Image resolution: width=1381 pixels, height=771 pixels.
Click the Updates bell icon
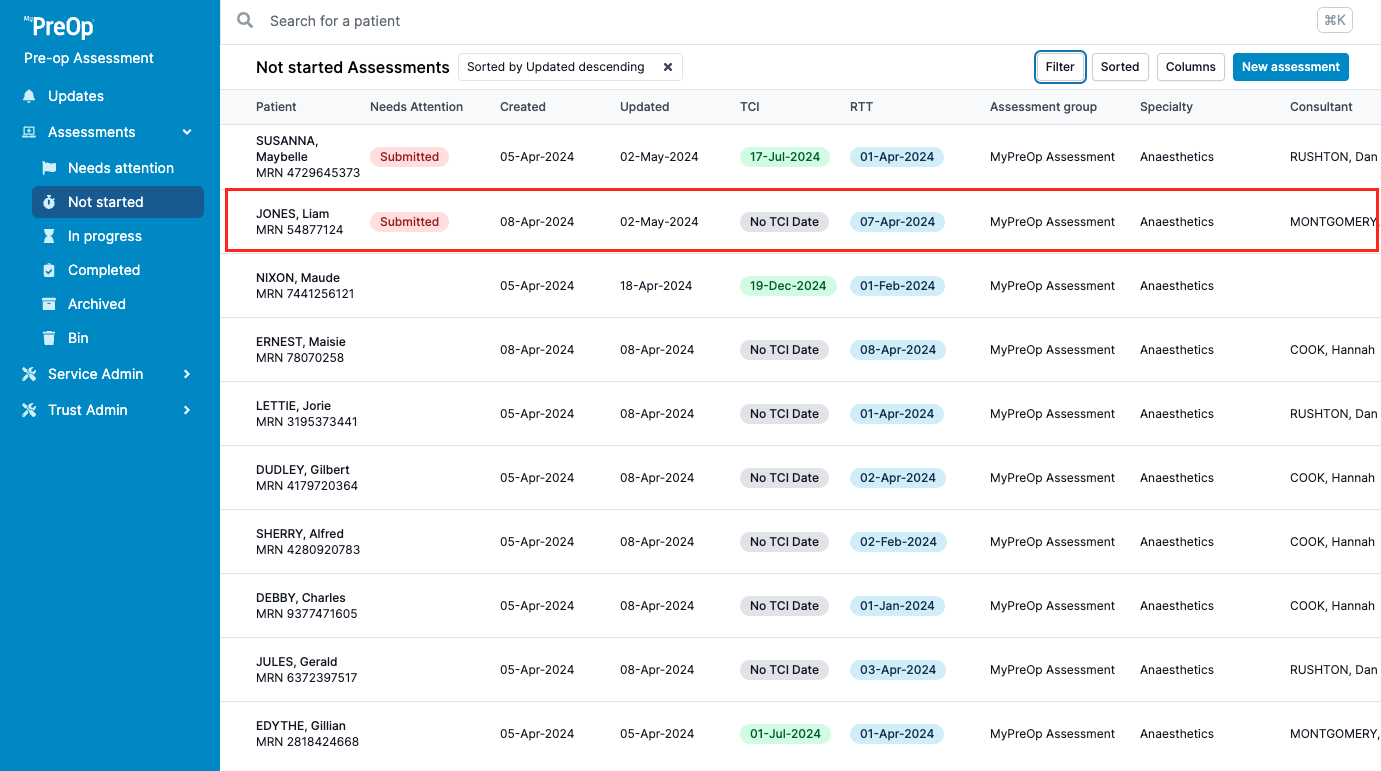(x=29, y=96)
